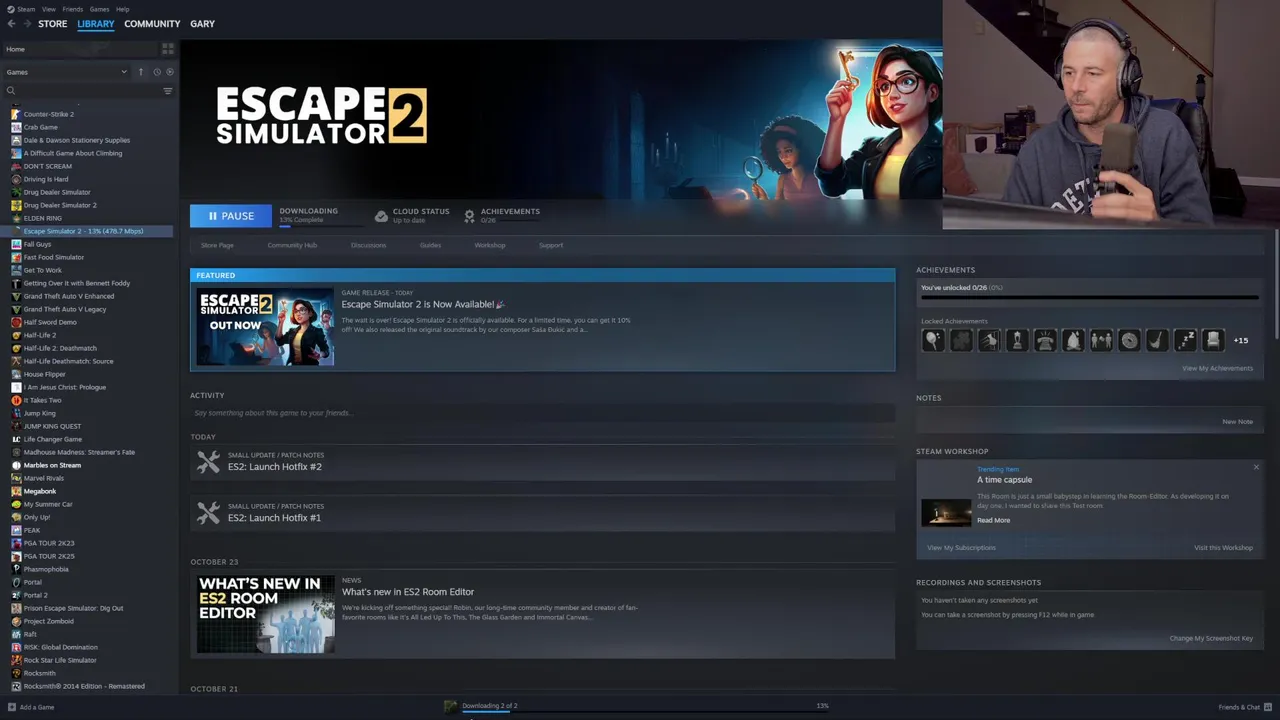Open the collections grid view icon
The image size is (1280, 720).
tap(168, 49)
